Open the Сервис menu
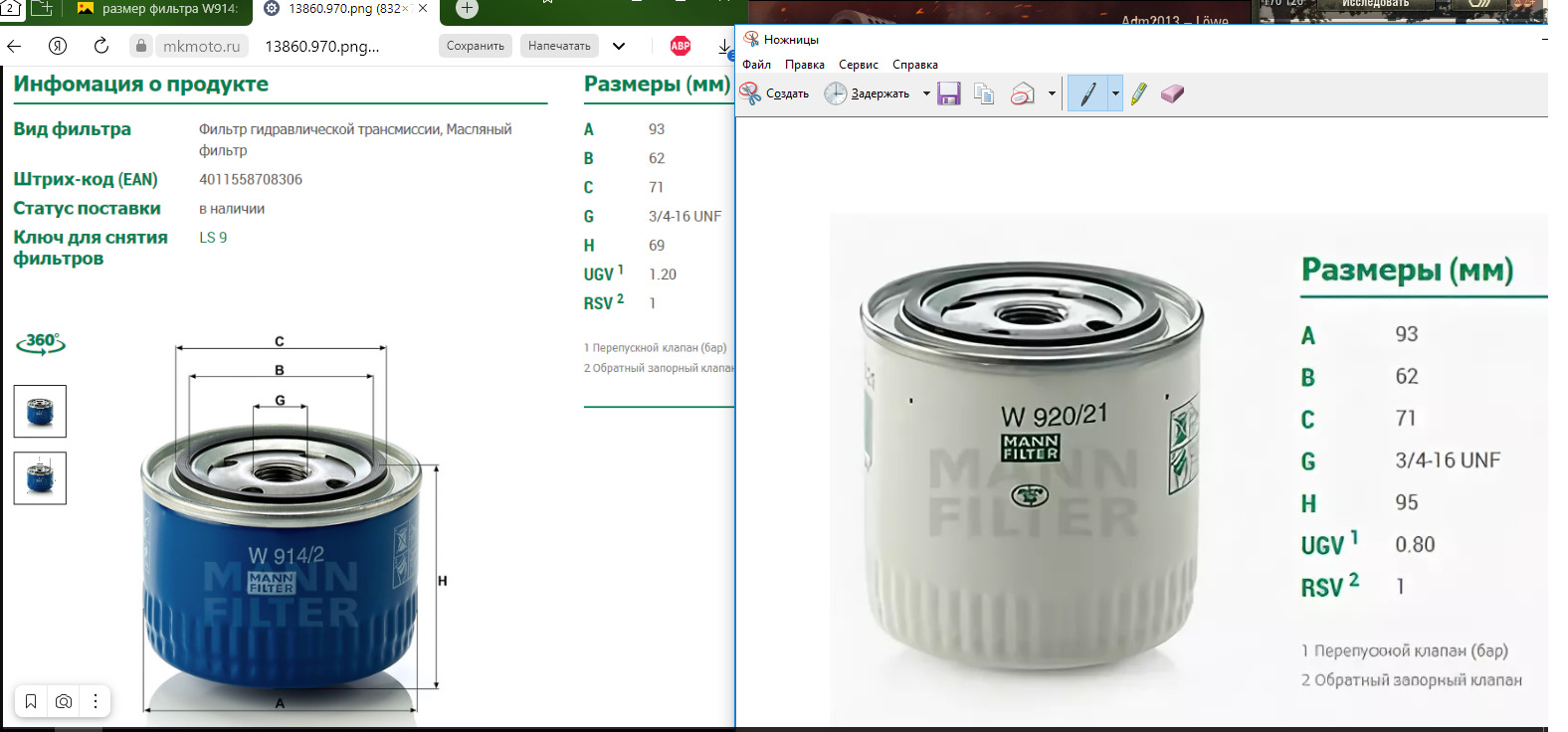Viewport: 1568px width, 732px height. (x=858, y=65)
